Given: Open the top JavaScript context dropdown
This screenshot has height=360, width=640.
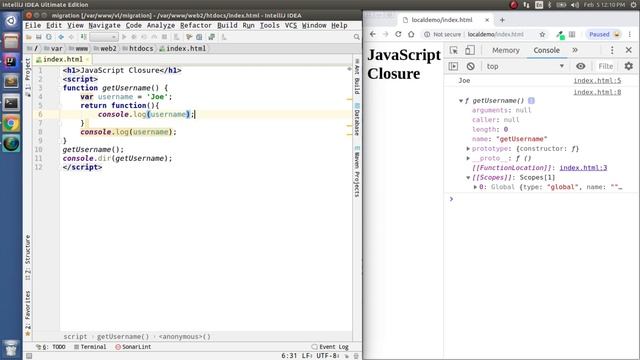Looking at the screenshot, I should pyautogui.click(x=526, y=66).
